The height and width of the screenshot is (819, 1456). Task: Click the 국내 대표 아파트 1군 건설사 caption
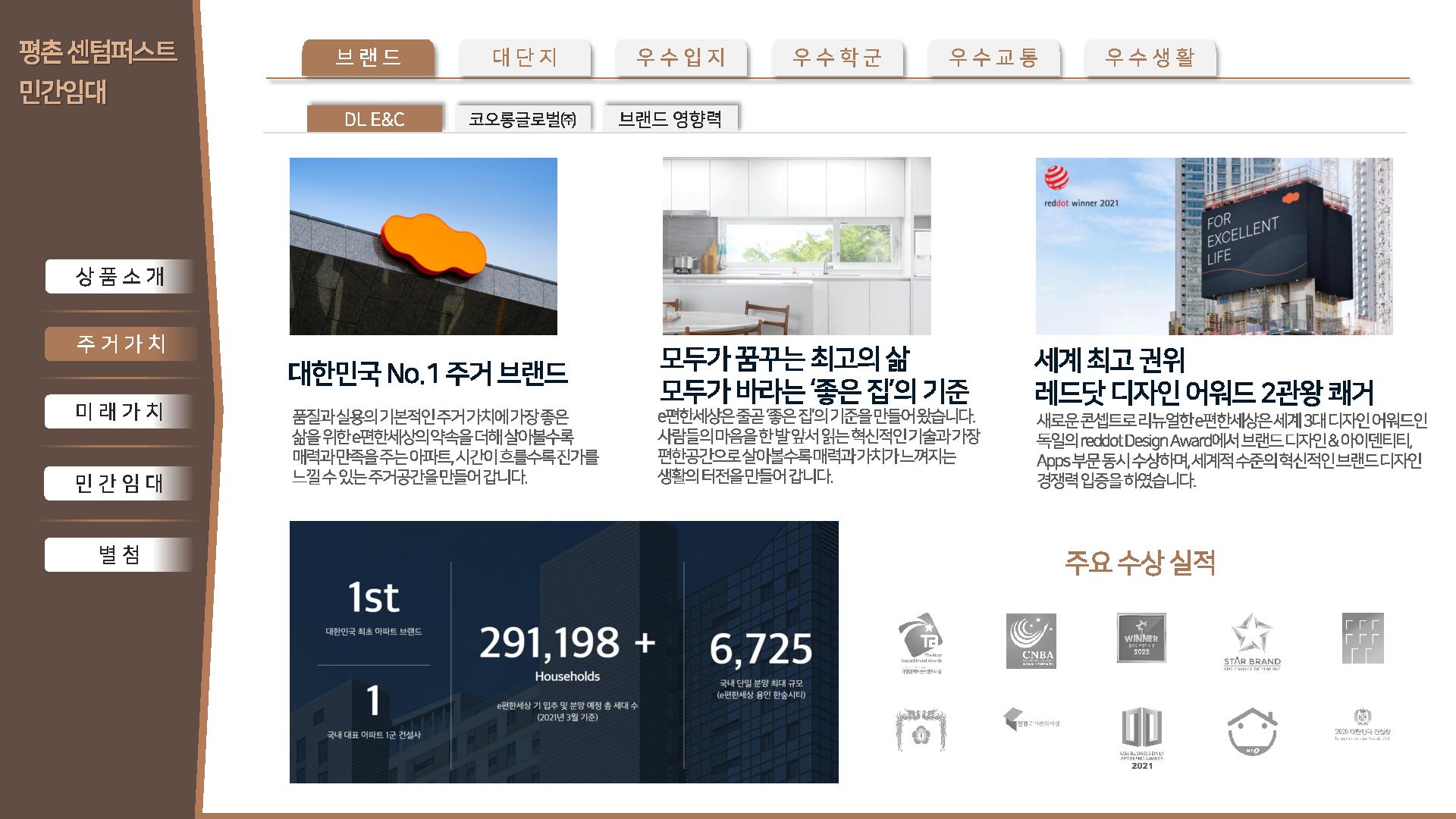point(374,735)
